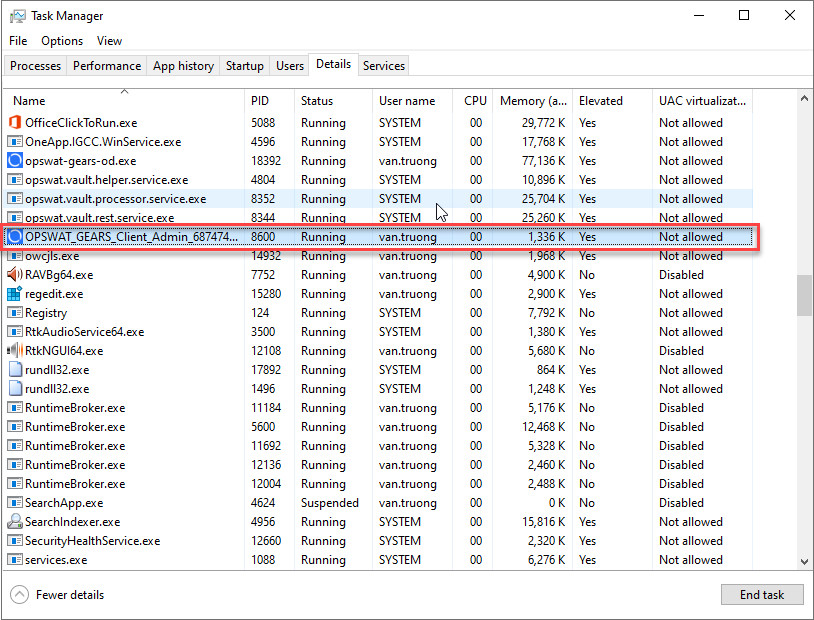
Task: Sort by the User name column header
Action: tap(412, 101)
